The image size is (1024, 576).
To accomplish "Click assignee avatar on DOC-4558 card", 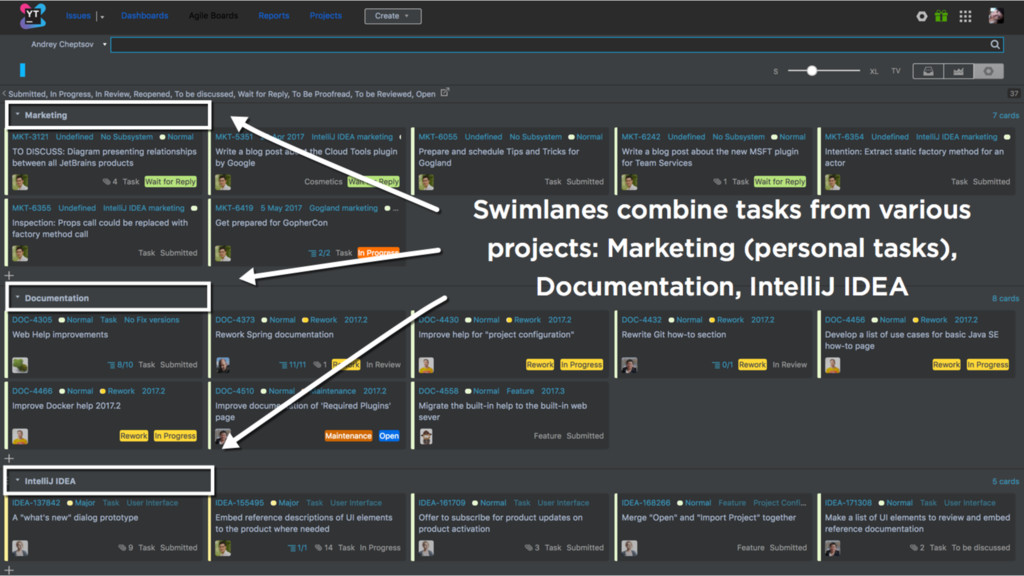I will (426, 436).
